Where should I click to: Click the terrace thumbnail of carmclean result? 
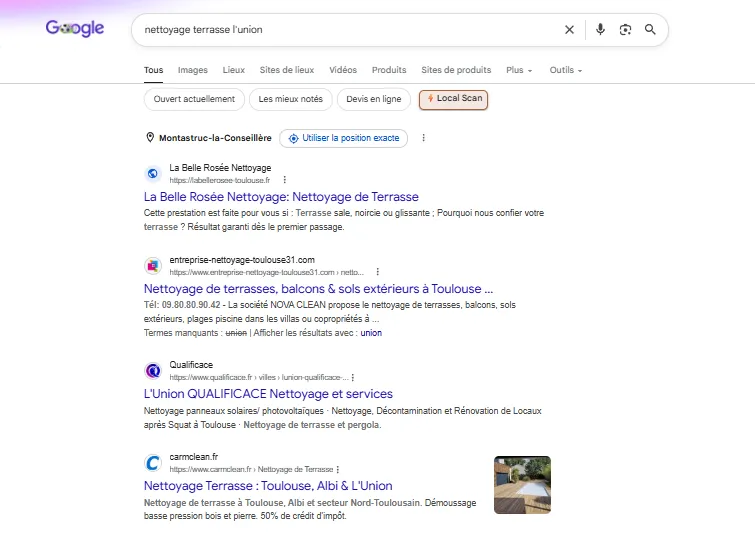tap(522, 485)
